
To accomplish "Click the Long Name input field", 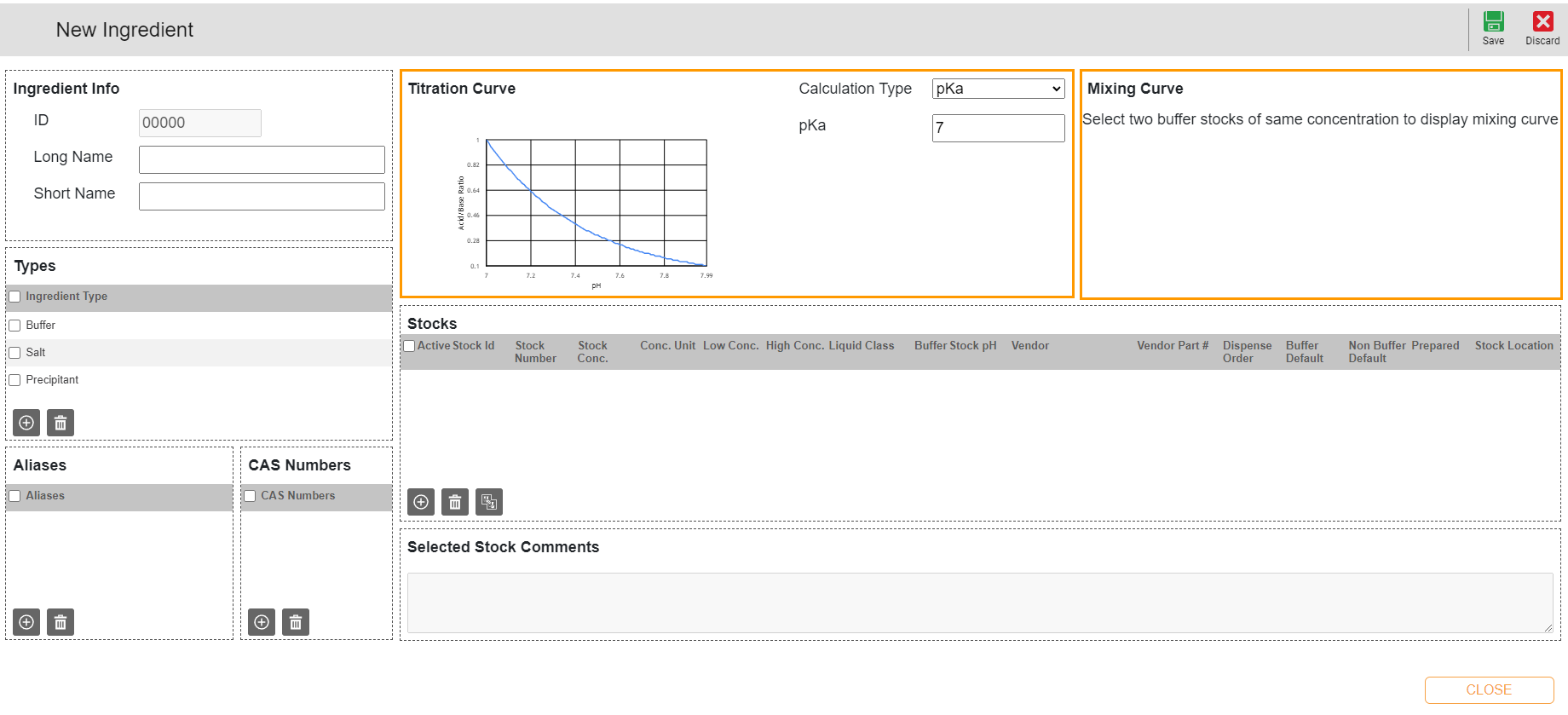I will pos(262,159).
